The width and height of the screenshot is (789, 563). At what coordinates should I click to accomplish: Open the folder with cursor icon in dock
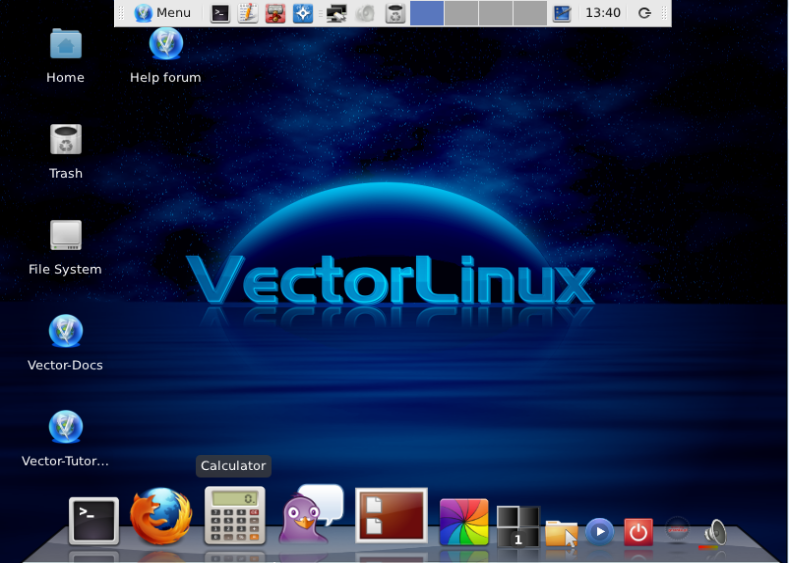point(562,533)
